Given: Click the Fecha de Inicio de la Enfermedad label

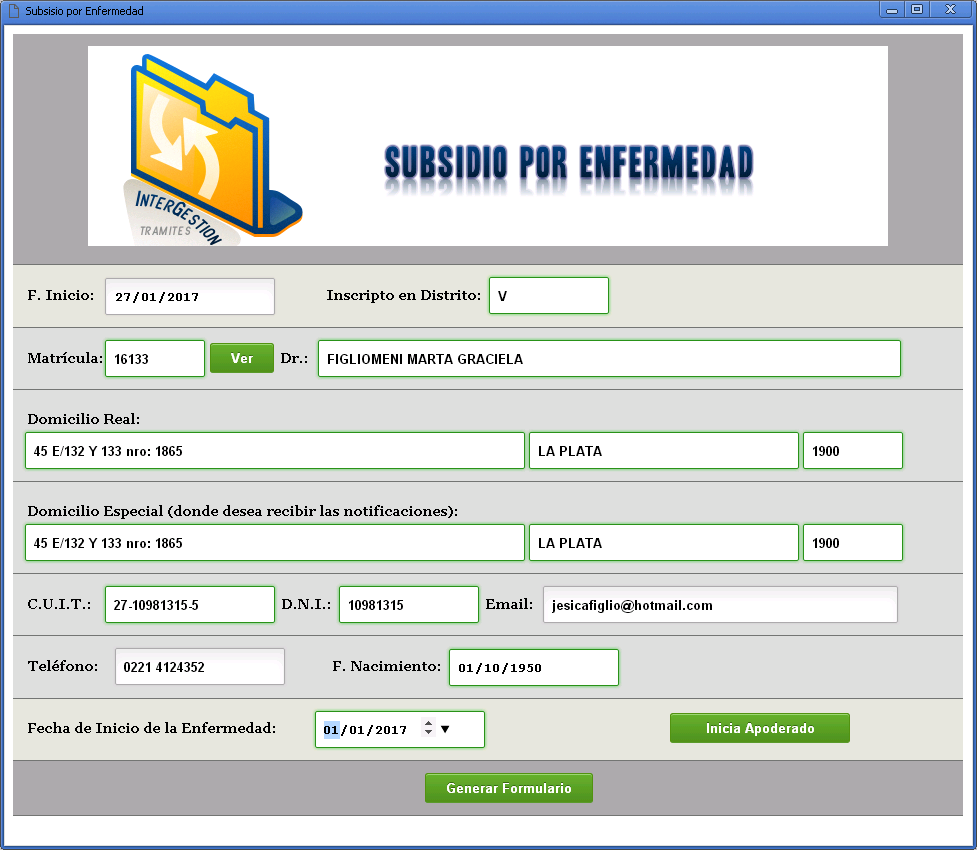Looking at the screenshot, I should pyautogui.click(x=151, y=728).
